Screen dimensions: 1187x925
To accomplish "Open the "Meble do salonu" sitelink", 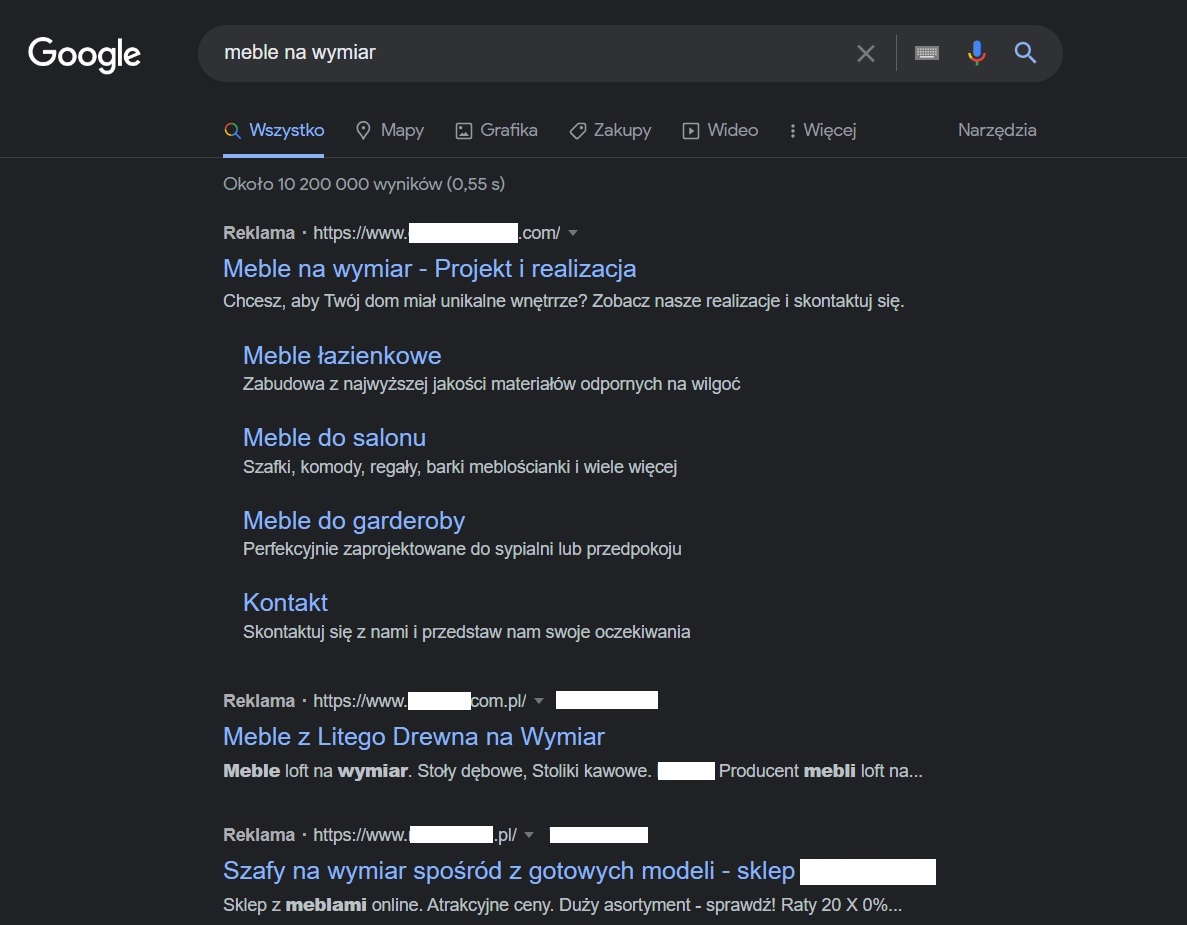I will pos(335,438).
